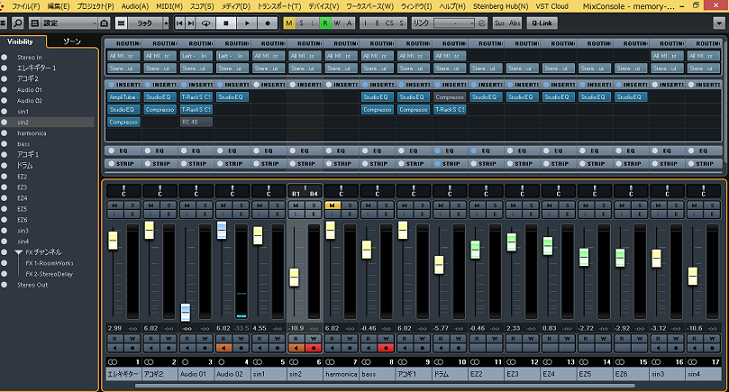Expand the EQ rack on first channel
The width and height of the screenshot is (729, 392).
click(124, 151)
